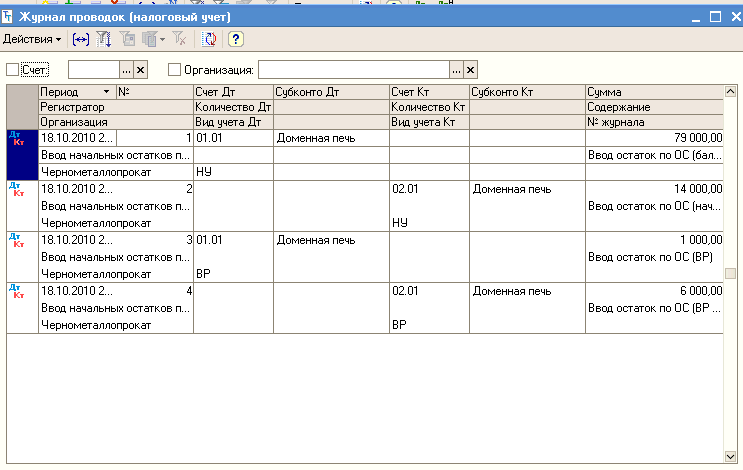Click inside the Организация input field

[353, 70]
